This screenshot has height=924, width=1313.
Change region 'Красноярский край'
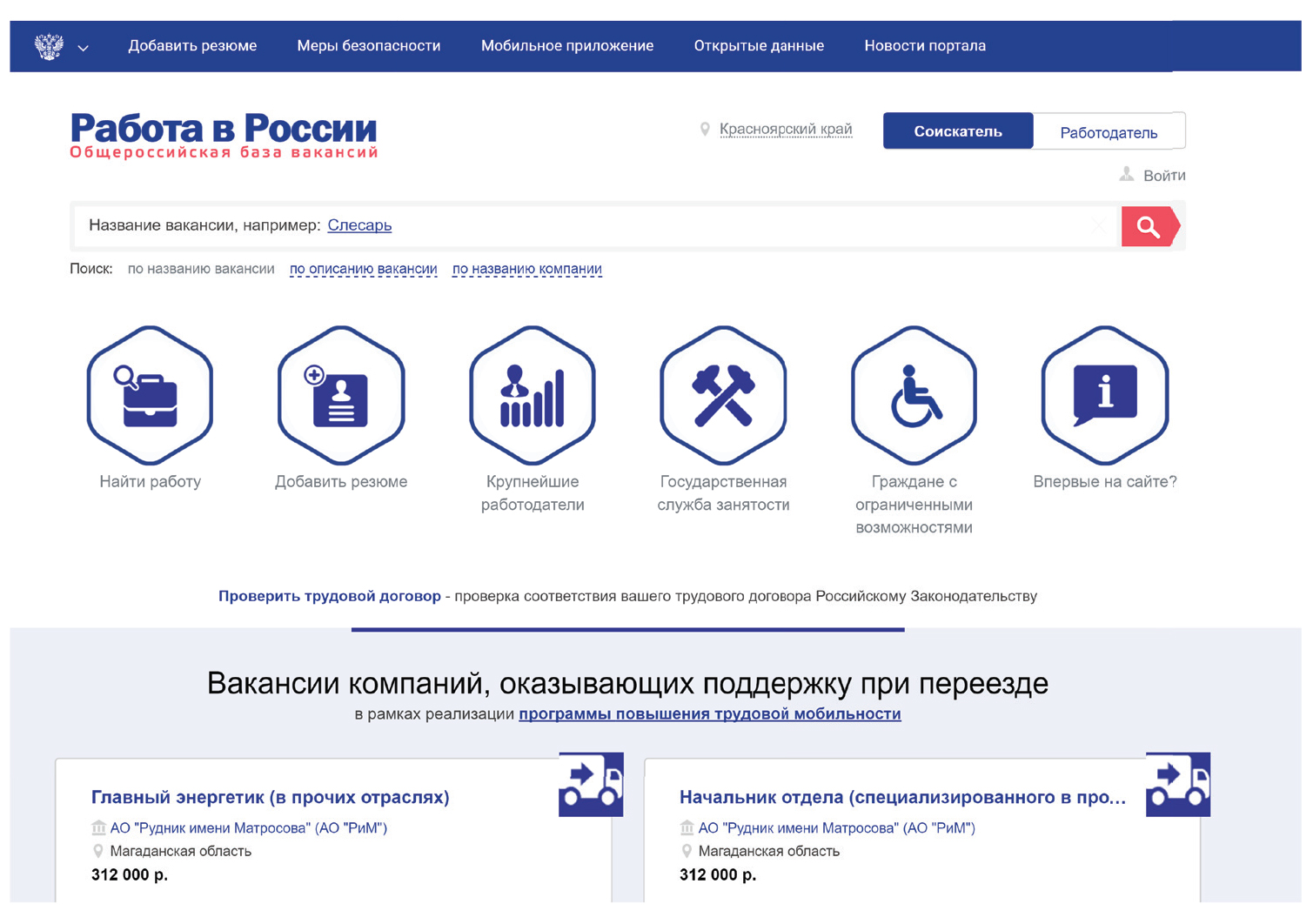786,130
